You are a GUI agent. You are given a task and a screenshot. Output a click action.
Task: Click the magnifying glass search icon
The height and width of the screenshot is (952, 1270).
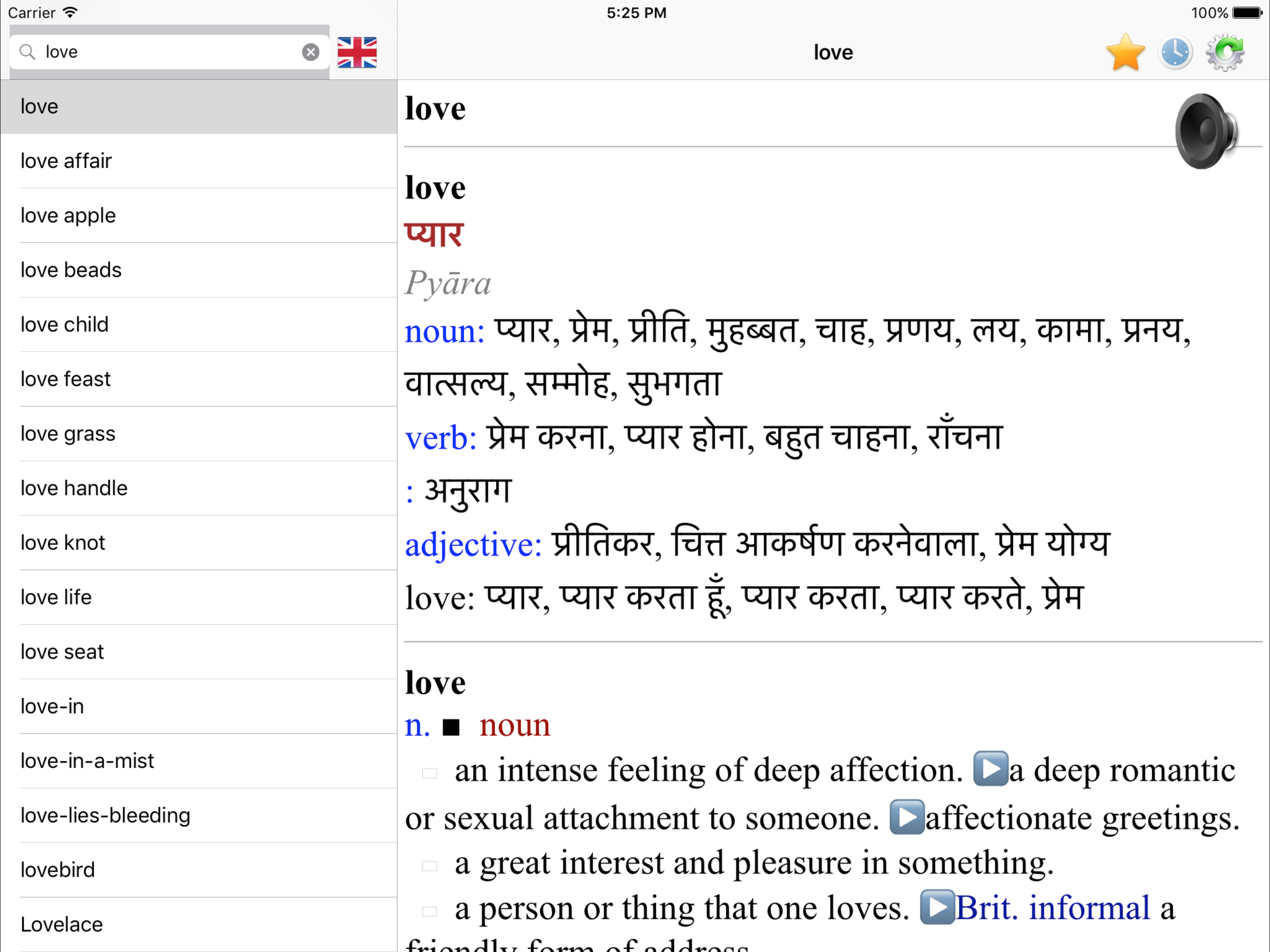pyautogui.click(x=27, y=52)
